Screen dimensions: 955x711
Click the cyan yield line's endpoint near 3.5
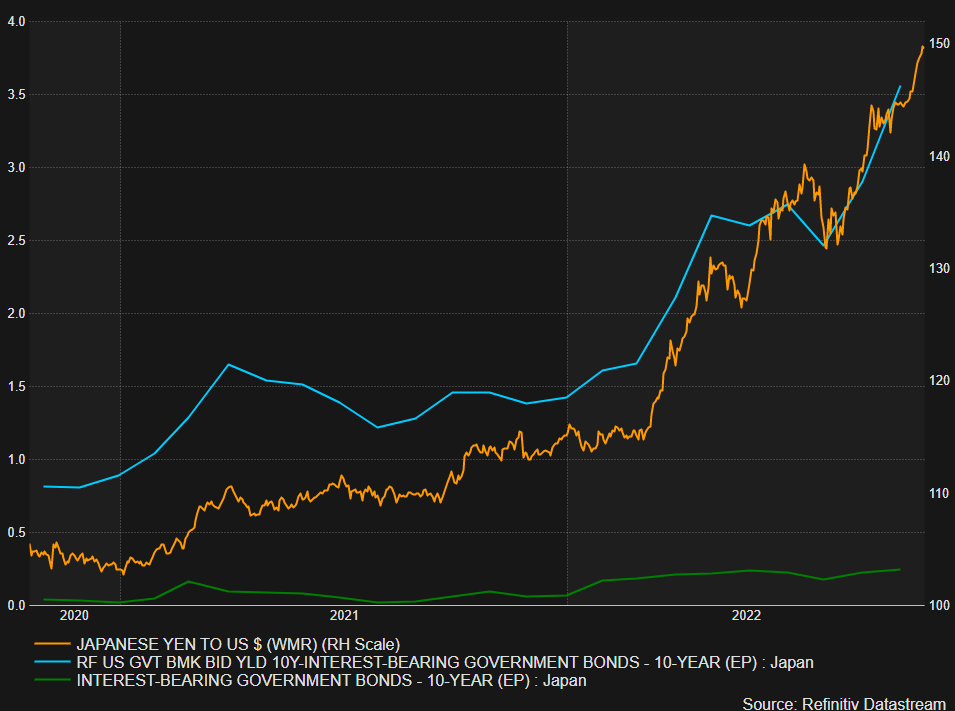[x=900, y=87]
